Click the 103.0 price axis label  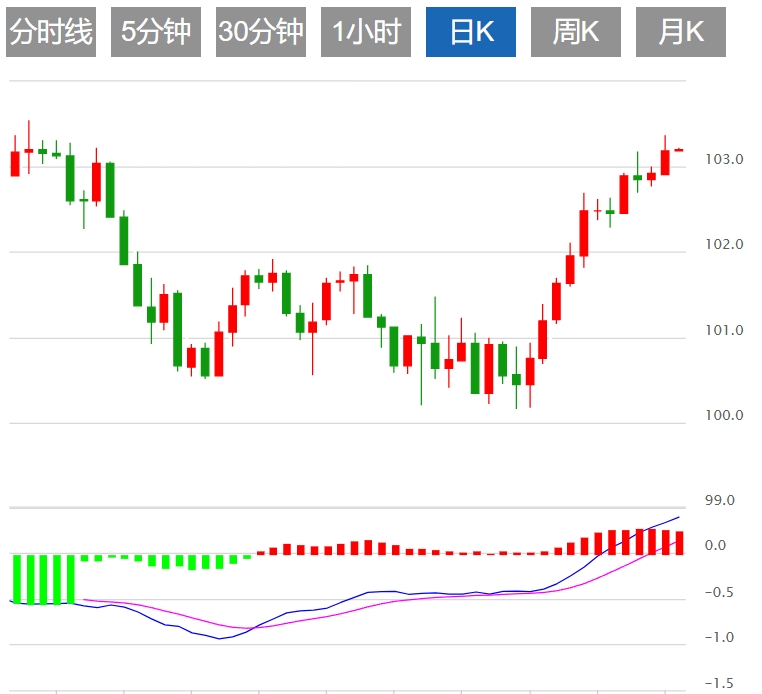tap(723, 160)
